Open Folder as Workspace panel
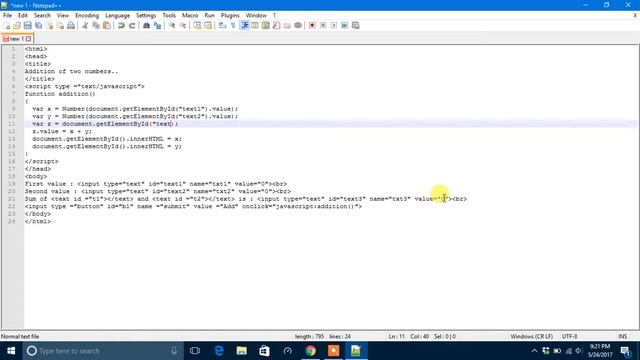This screenshot has height=360, width=640. (x=287, y=25)
